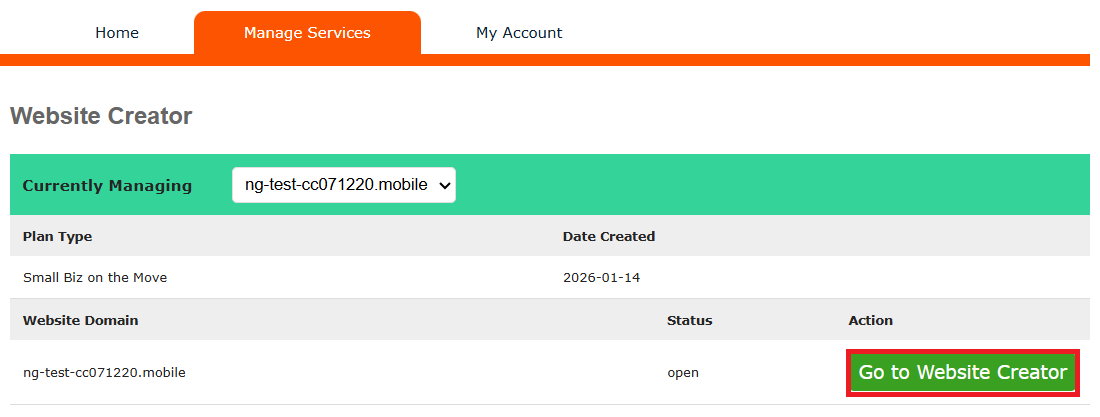
Task: Click the Currently Managing label
Action: tap(107, 186)
